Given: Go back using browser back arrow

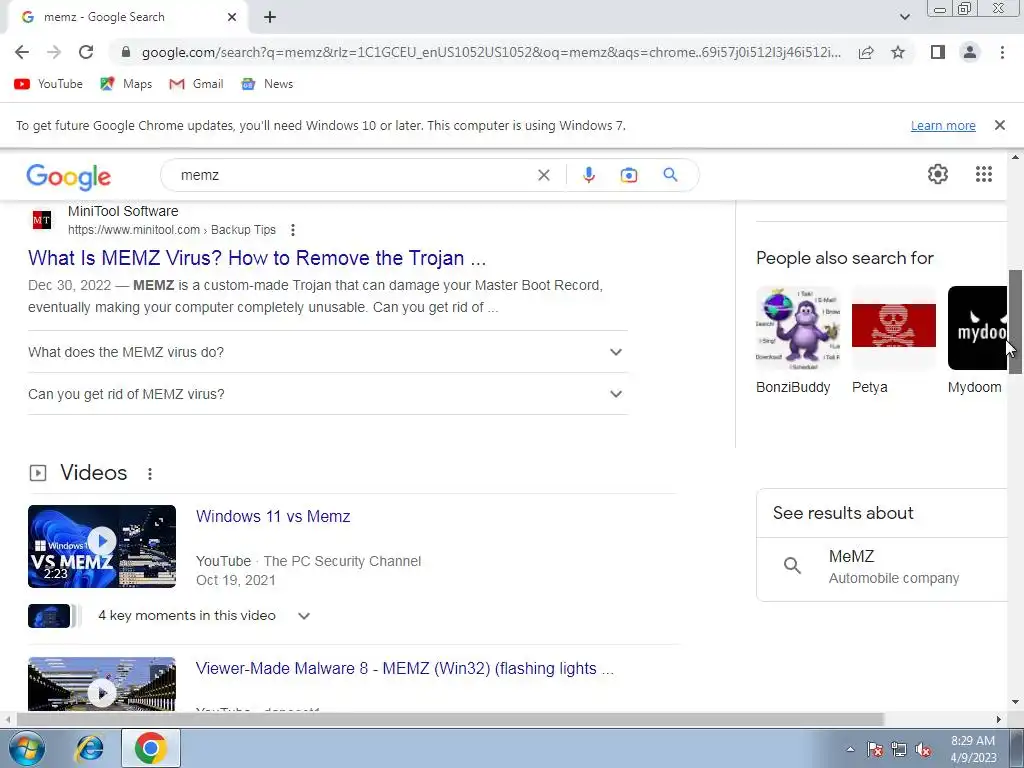Looking at the screenshot, I should coord(22,52).
